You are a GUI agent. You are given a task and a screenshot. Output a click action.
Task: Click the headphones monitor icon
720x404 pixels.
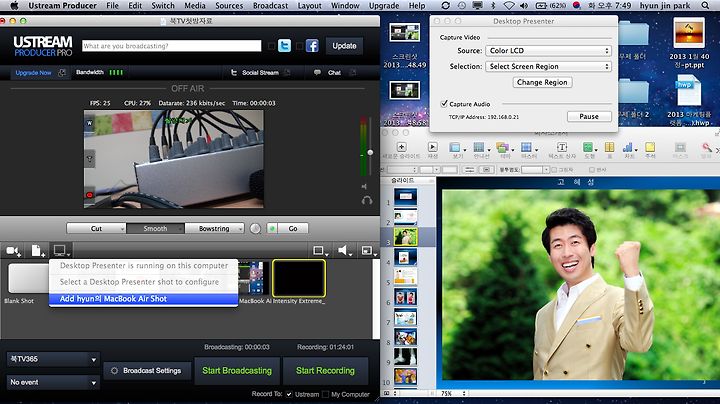367,200
